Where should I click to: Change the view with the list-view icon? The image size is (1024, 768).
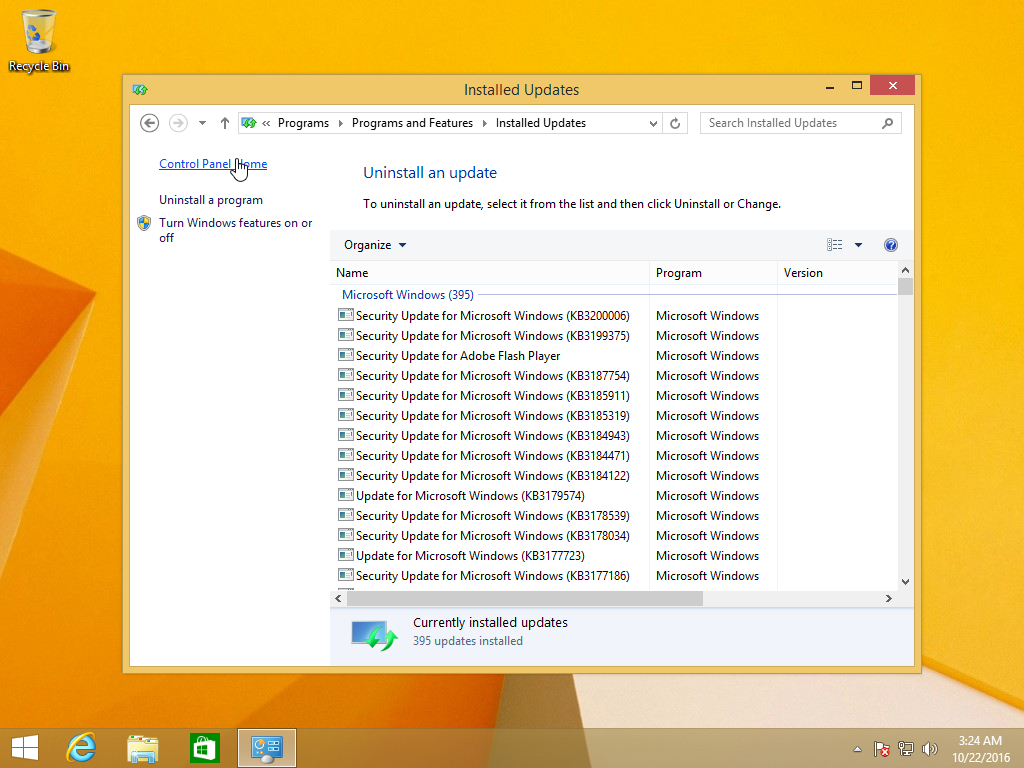(x=834, y=244)
